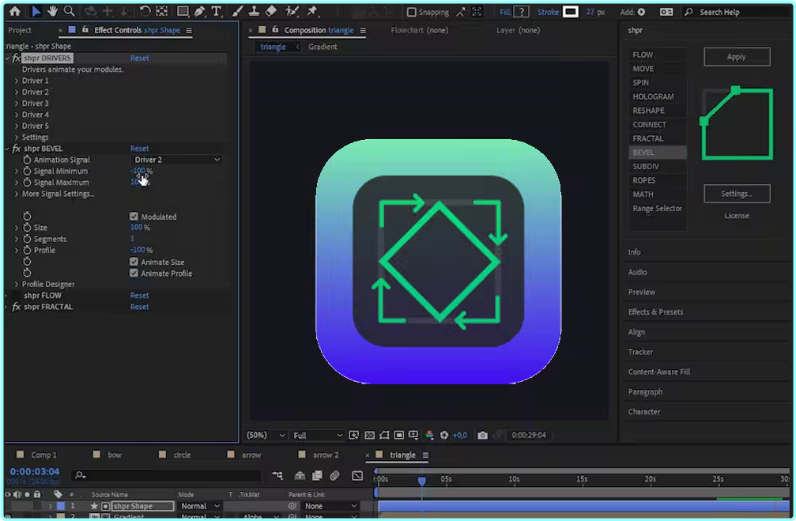Image resolution: width=796 pixels, height=521 pixels.
Task: Click the Apply button in shpr panel
Action: pyautogui.click(x=736, y=57)
